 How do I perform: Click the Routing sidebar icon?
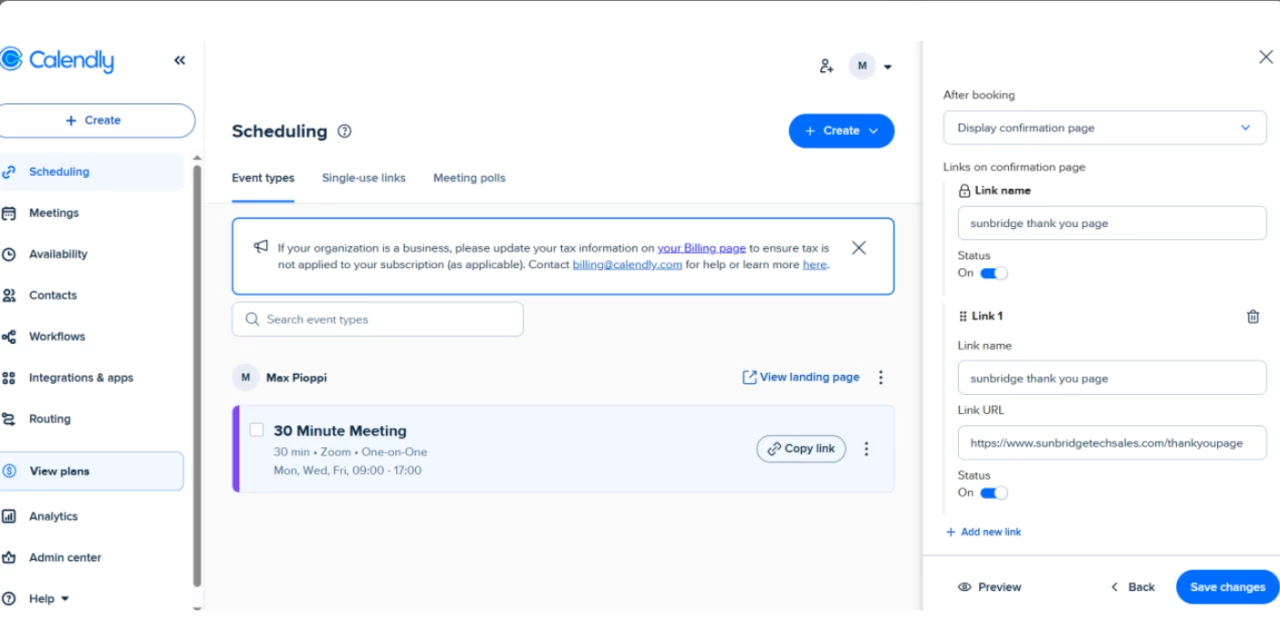click(9, 419)
